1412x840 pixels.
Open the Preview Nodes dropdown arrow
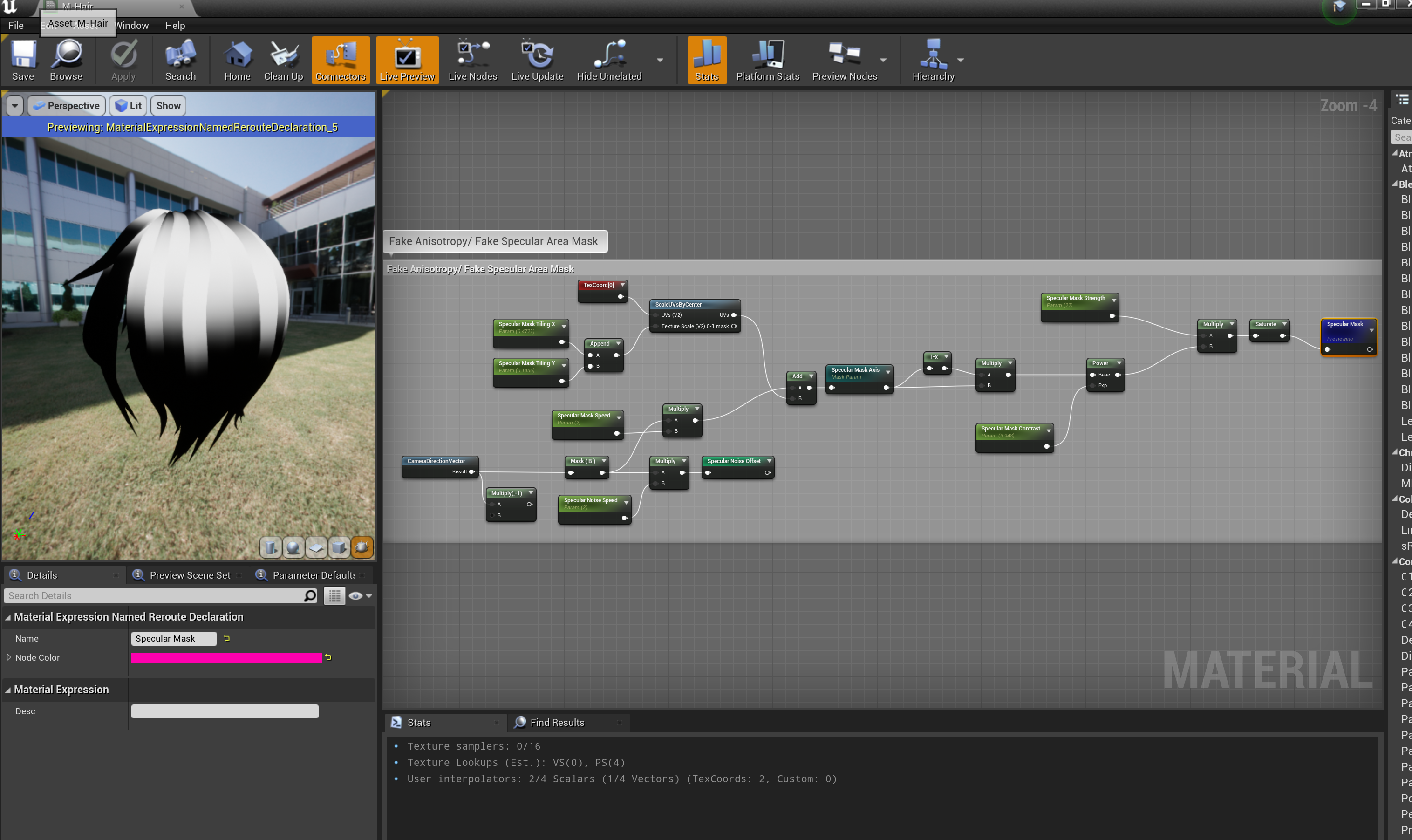point(883,60)
